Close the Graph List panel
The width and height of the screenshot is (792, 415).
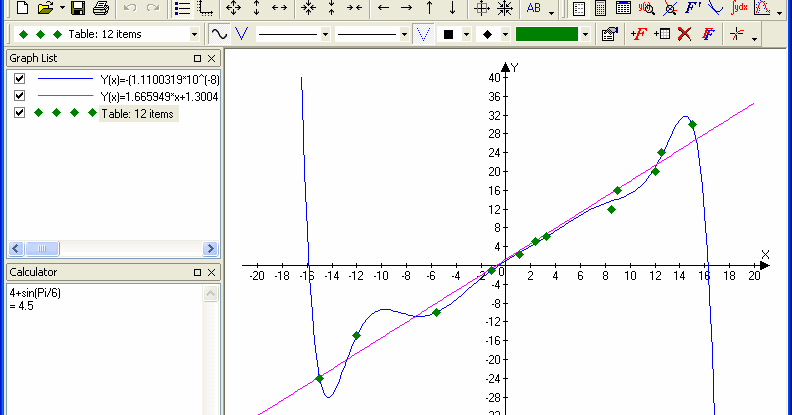click(212, 59)
